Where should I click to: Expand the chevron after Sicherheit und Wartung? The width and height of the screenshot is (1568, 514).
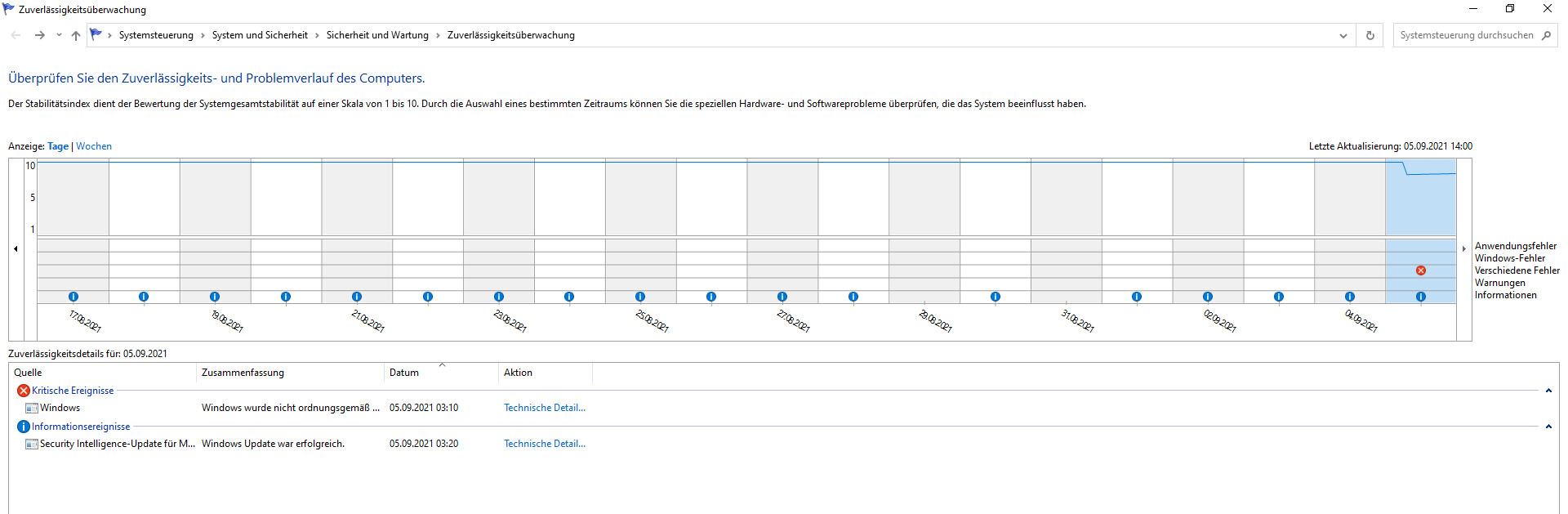[x=438, y=35]
